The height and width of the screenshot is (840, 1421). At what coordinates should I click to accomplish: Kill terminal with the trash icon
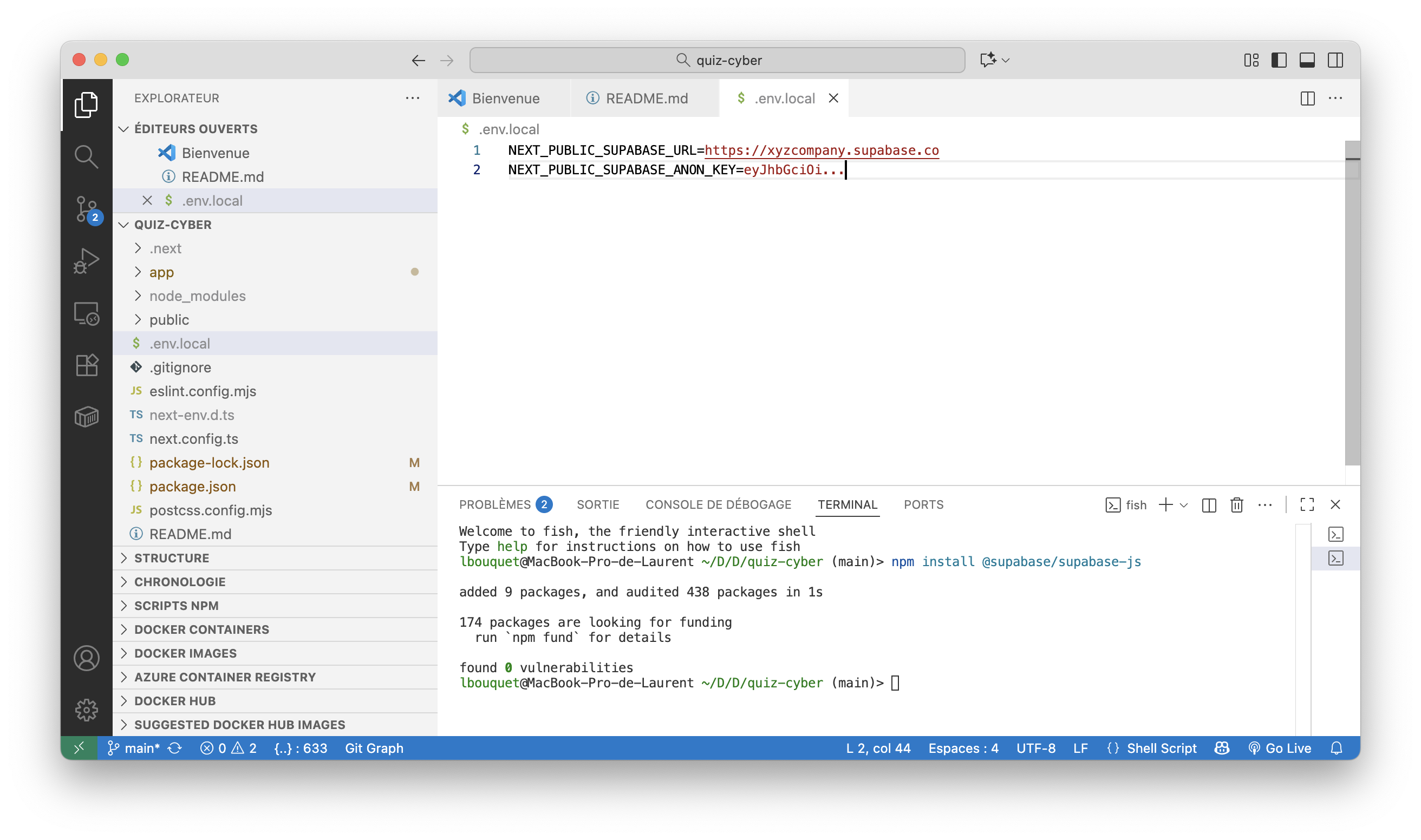1236,504
